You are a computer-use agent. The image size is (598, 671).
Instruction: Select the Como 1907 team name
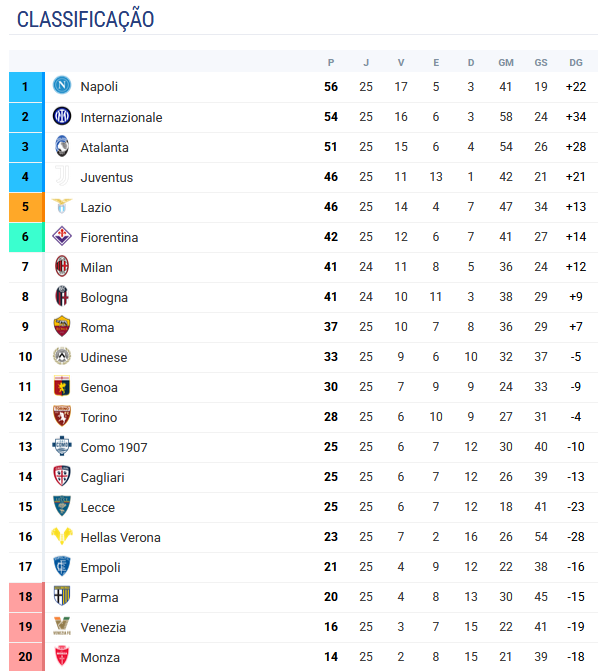[x=114, y=448]
